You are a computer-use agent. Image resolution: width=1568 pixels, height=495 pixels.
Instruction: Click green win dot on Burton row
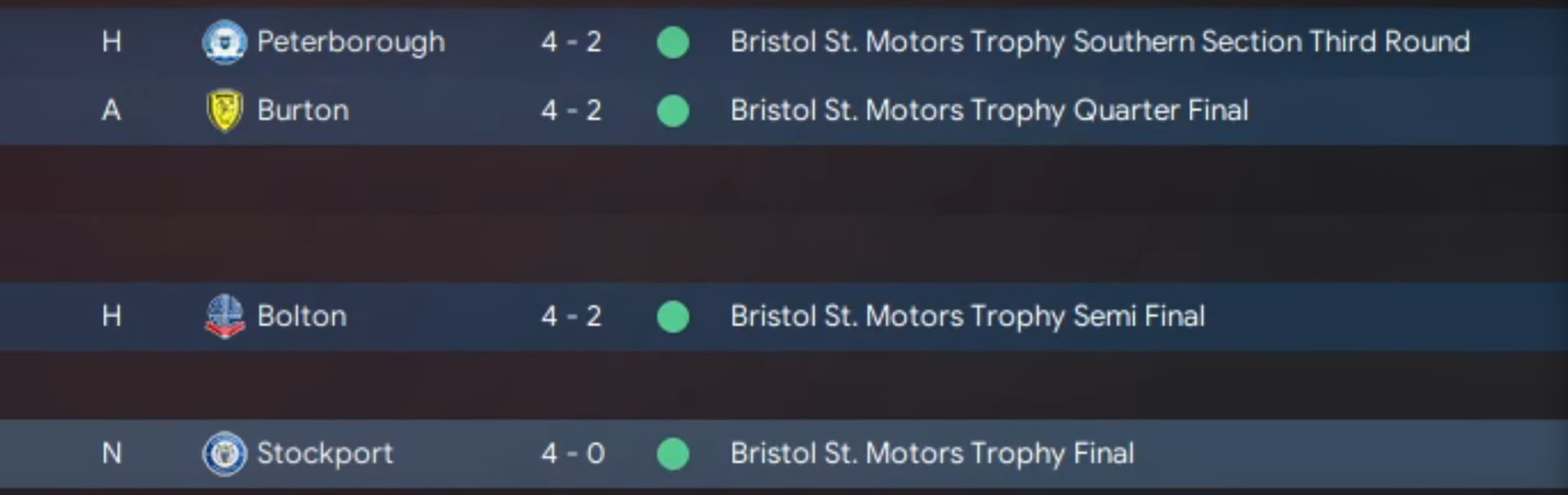click(673, 110)
